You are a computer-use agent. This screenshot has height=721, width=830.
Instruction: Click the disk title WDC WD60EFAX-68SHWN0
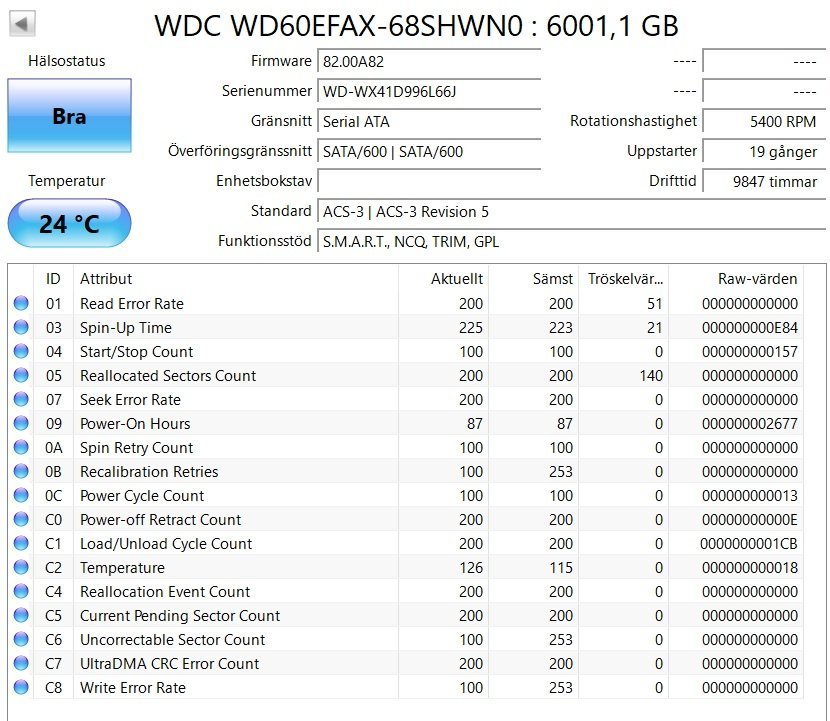coord(339,25)
